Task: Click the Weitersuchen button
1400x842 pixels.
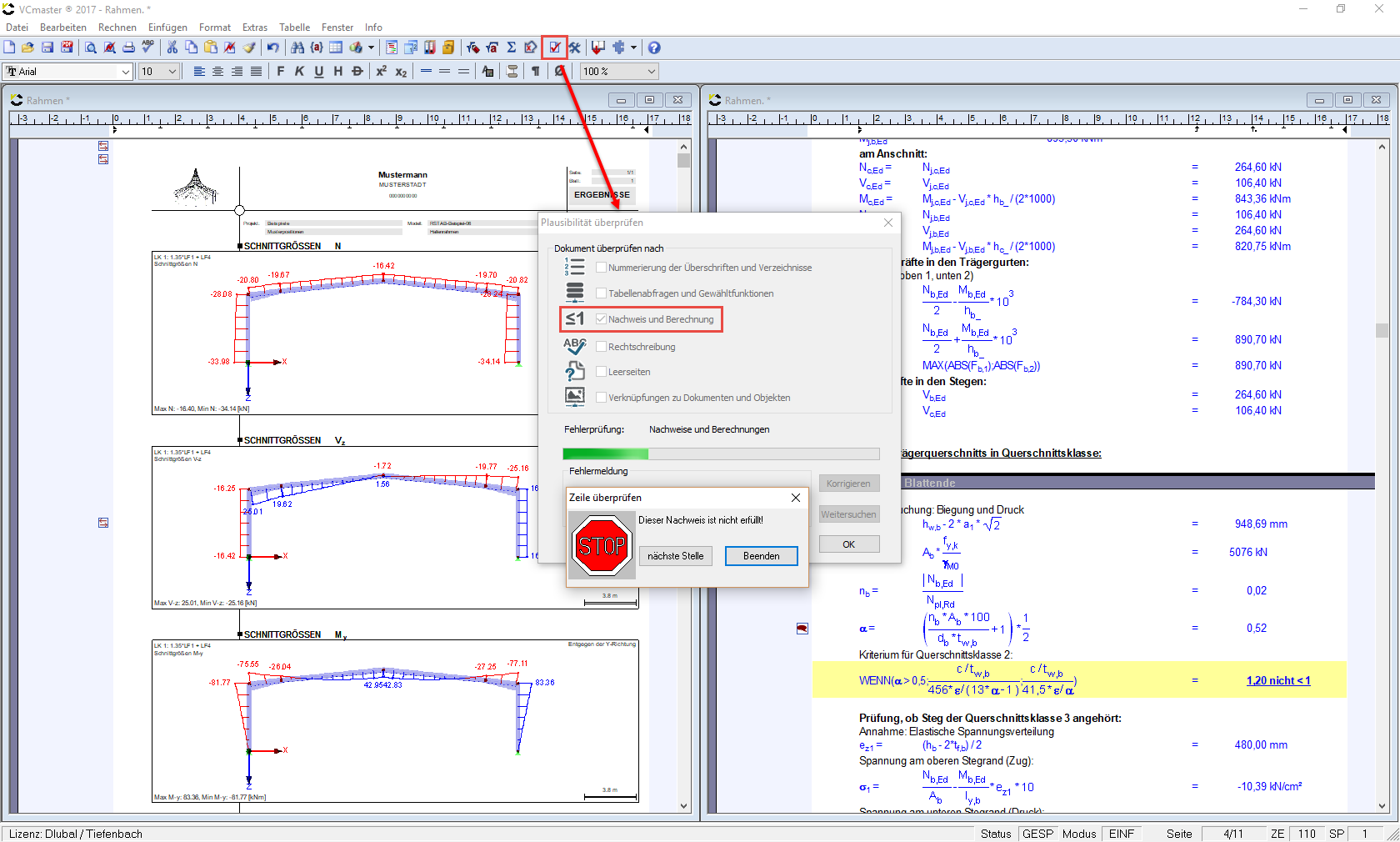Action: (x=849, y=514)
